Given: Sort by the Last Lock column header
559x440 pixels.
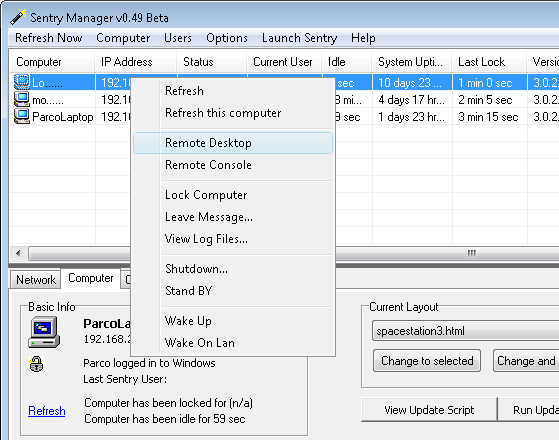Looking at the screenshot, I should tap(489, 62).
